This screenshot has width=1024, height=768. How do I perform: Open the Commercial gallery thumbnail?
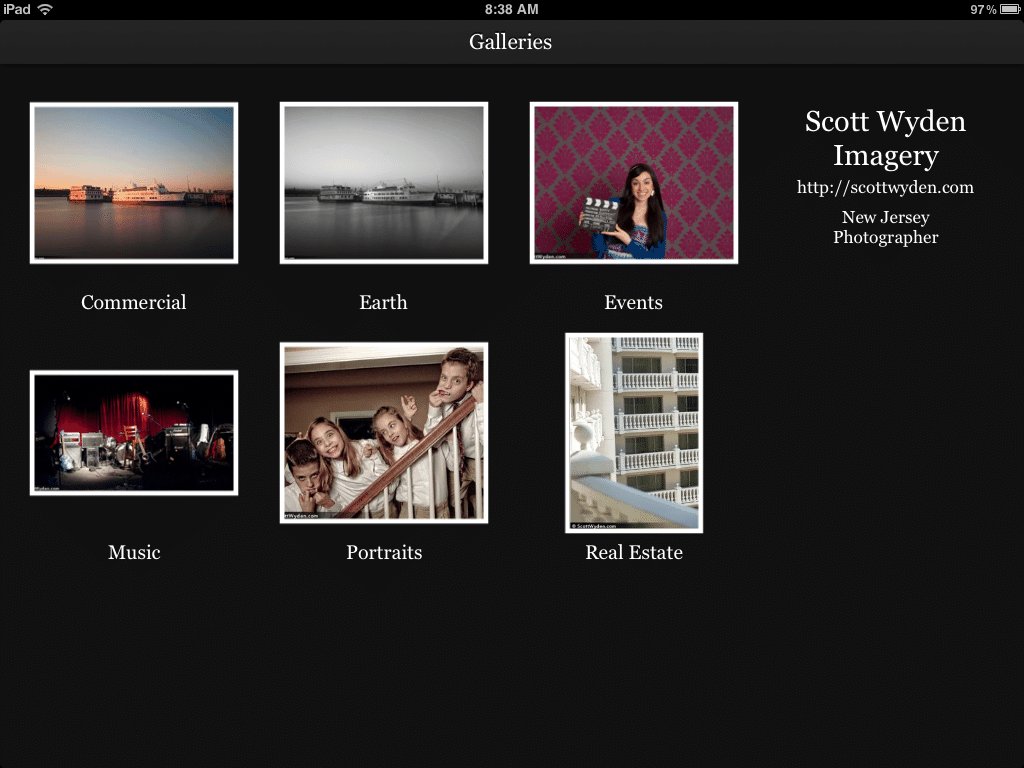(134, 182)
